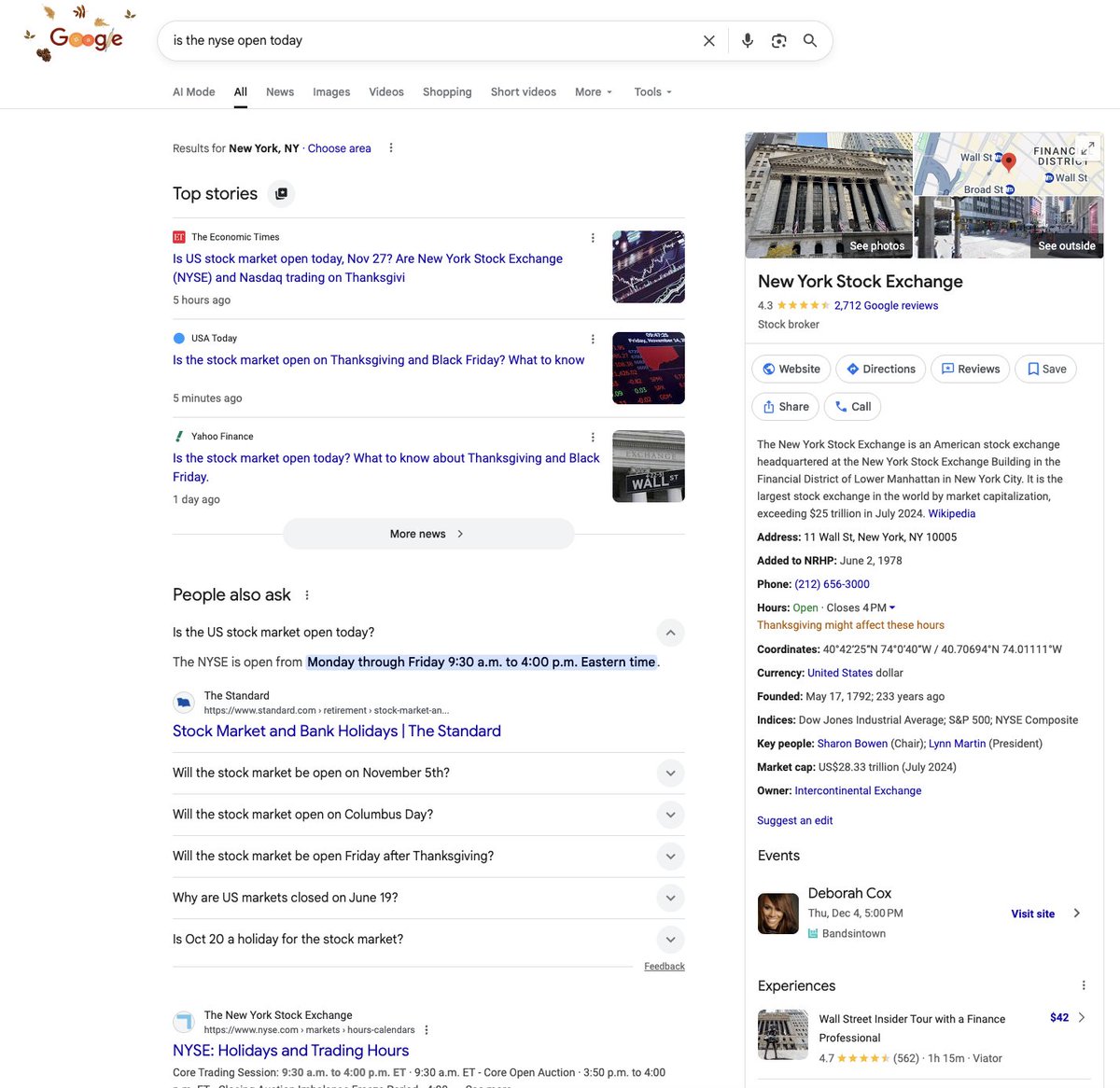Screen dimensions: 1120x1088
Task: Open Intercontinental Exchange owner link
Action: coord(858,790)
